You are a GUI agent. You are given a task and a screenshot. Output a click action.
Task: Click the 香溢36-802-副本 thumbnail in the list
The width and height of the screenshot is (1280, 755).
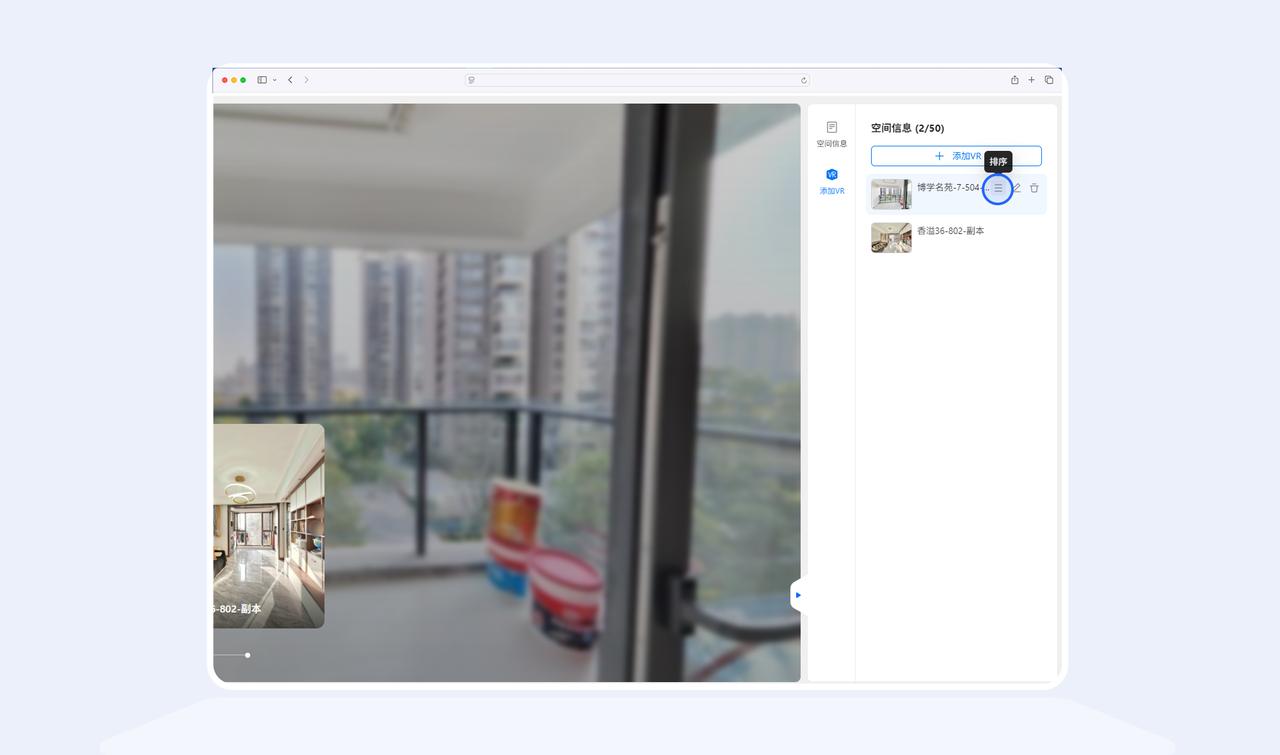point(890,237)
